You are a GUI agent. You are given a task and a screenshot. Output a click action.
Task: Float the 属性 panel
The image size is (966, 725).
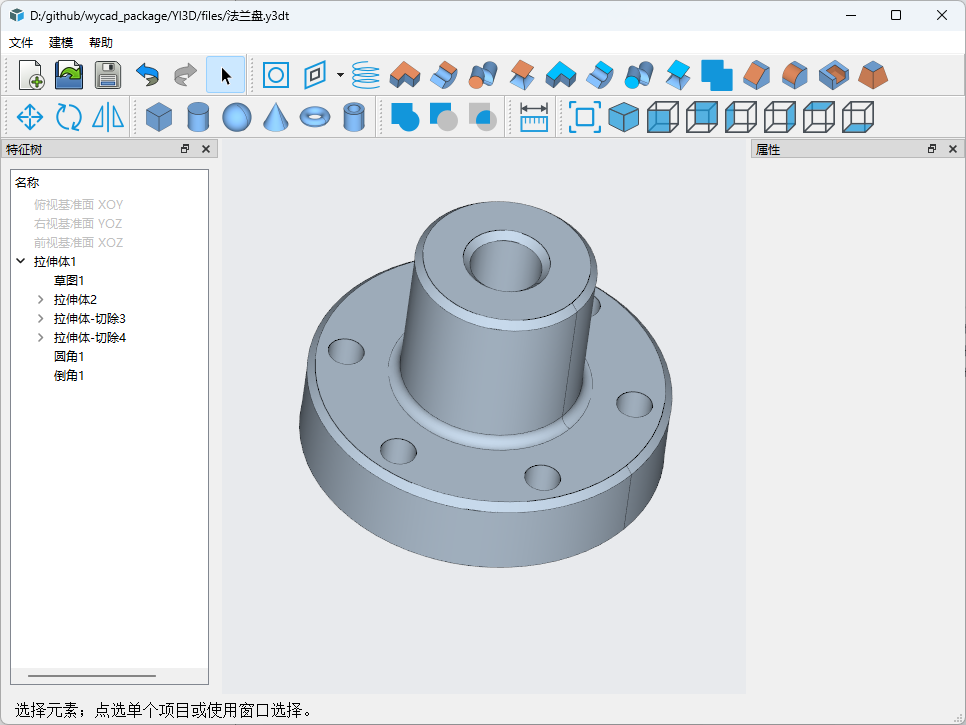pyautogui.click(x=932, y=148)
